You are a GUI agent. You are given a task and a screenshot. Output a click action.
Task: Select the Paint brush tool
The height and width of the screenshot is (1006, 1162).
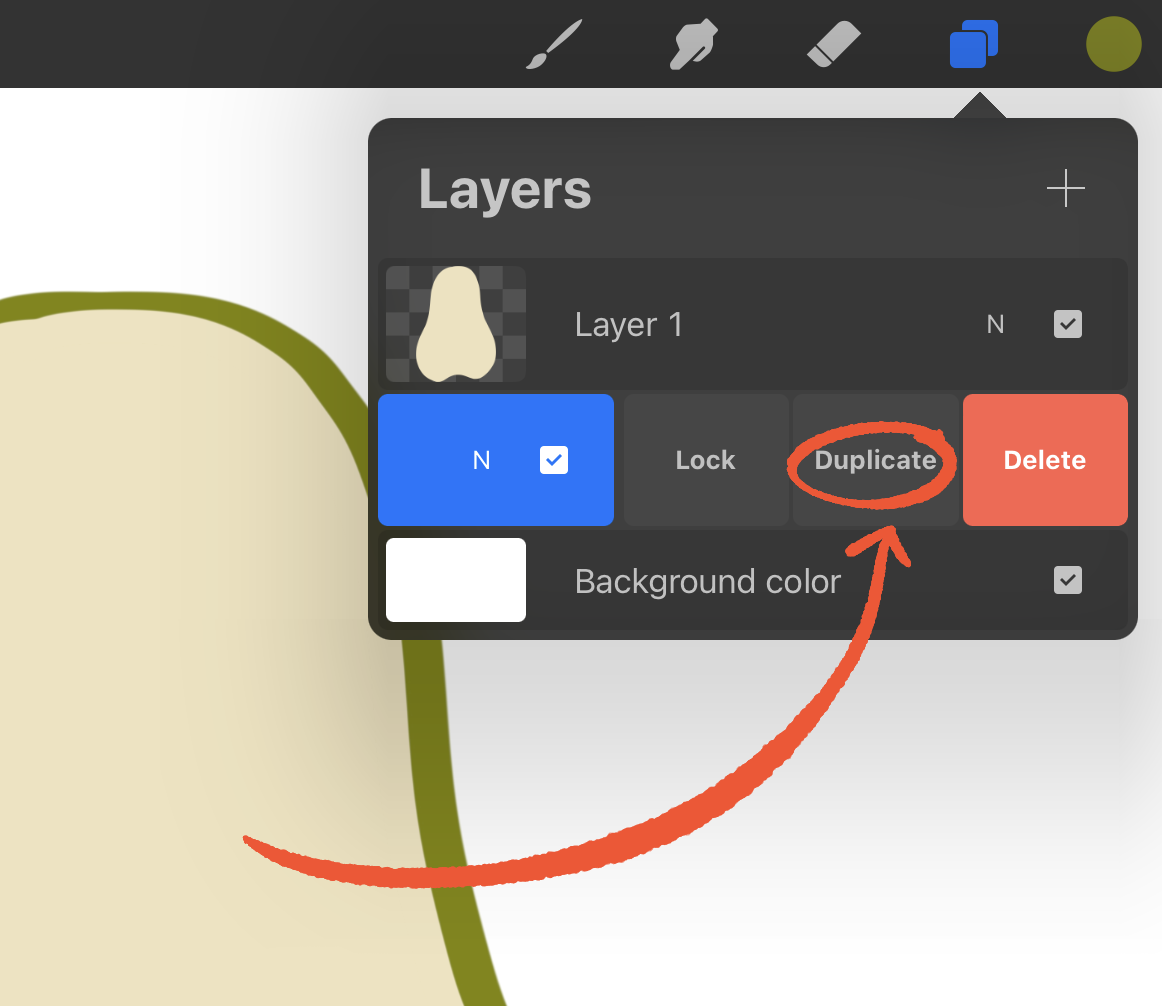point(553,46)
